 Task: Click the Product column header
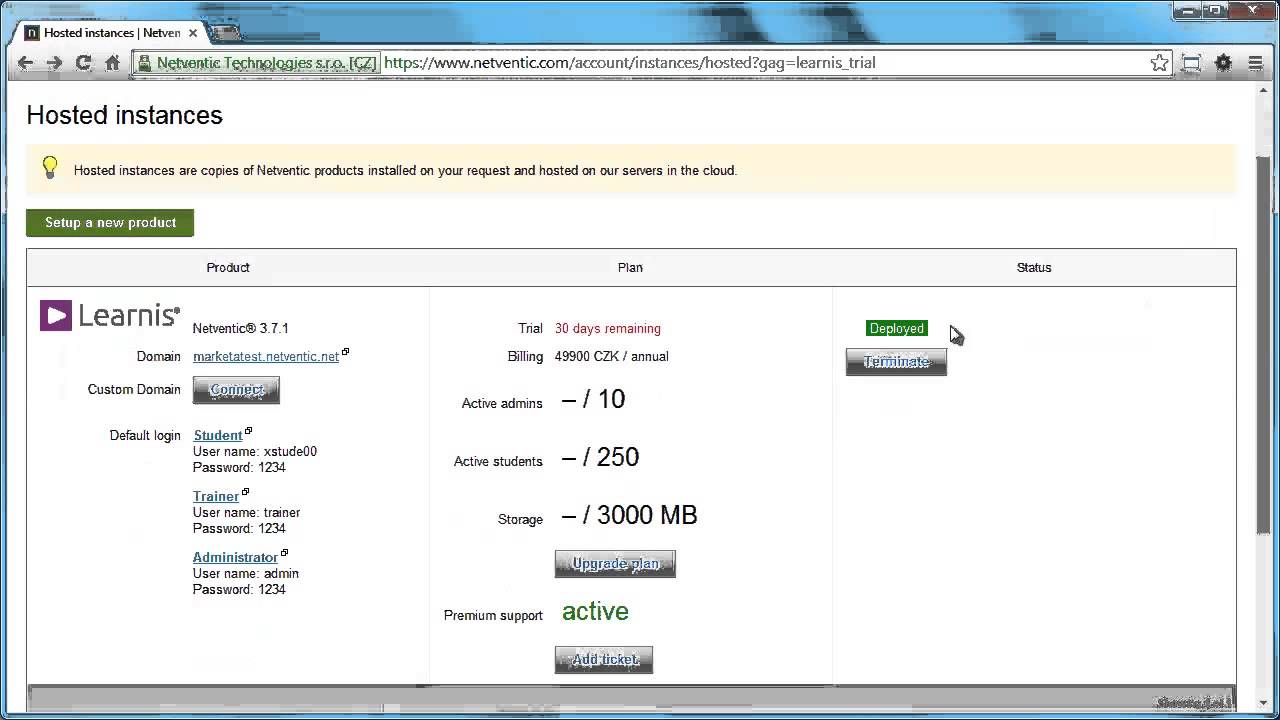(x=228, y=268)
